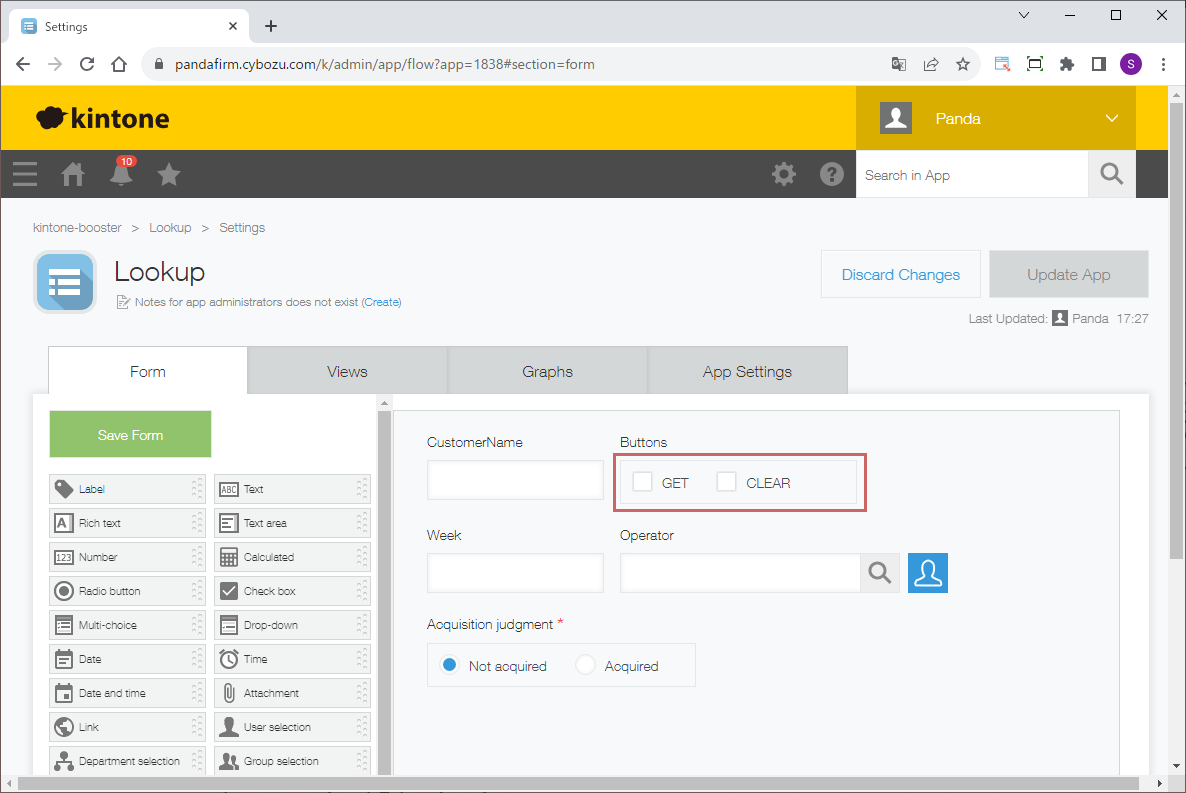The image size is (1186, 793).
Task: Check the CLEAR checkbox
Action: [x=727, y=482]
